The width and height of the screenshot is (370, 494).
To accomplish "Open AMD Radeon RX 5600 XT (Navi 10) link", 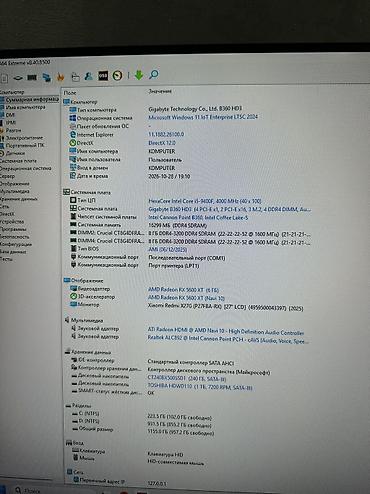I will 186,298.
